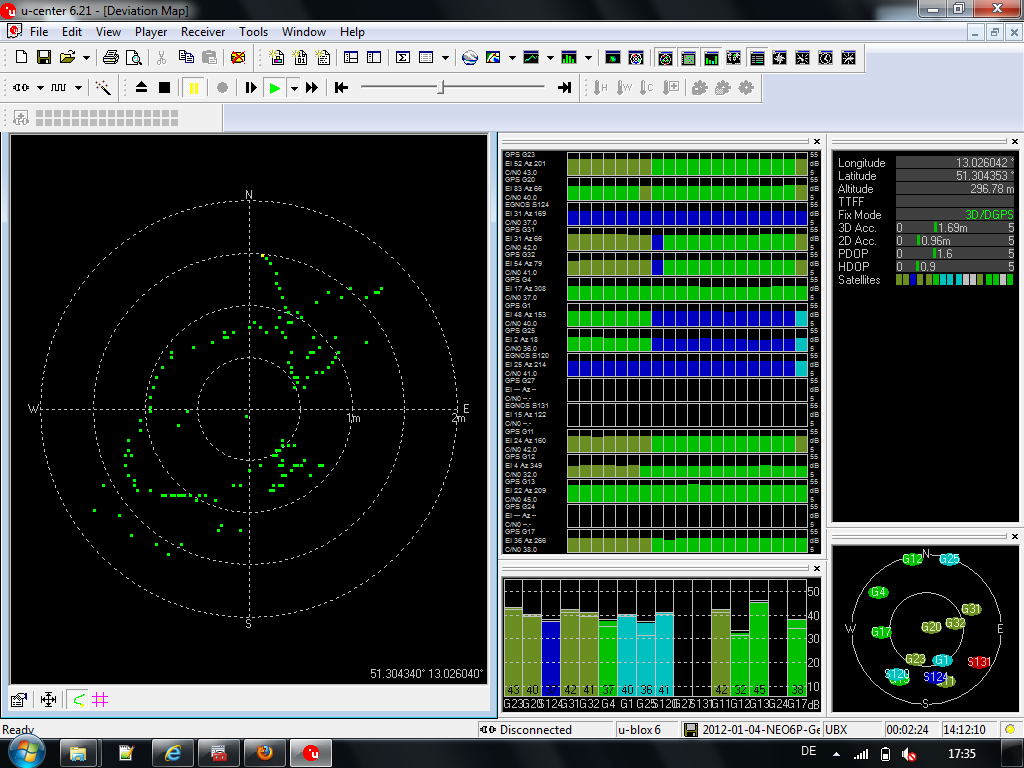The height and width of the screenshot is (768, 1024).
Task: Click the Eject playback icon
Action: click(141, 88)
